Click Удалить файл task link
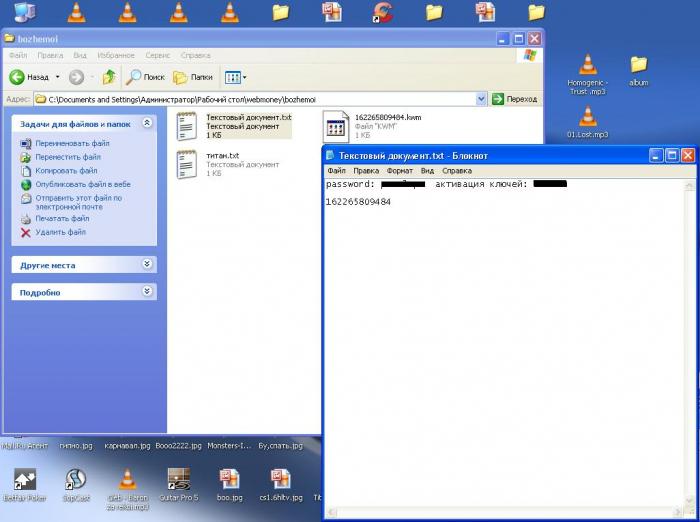The height and width of the screenshot is (522, 700). pos(60,232)
